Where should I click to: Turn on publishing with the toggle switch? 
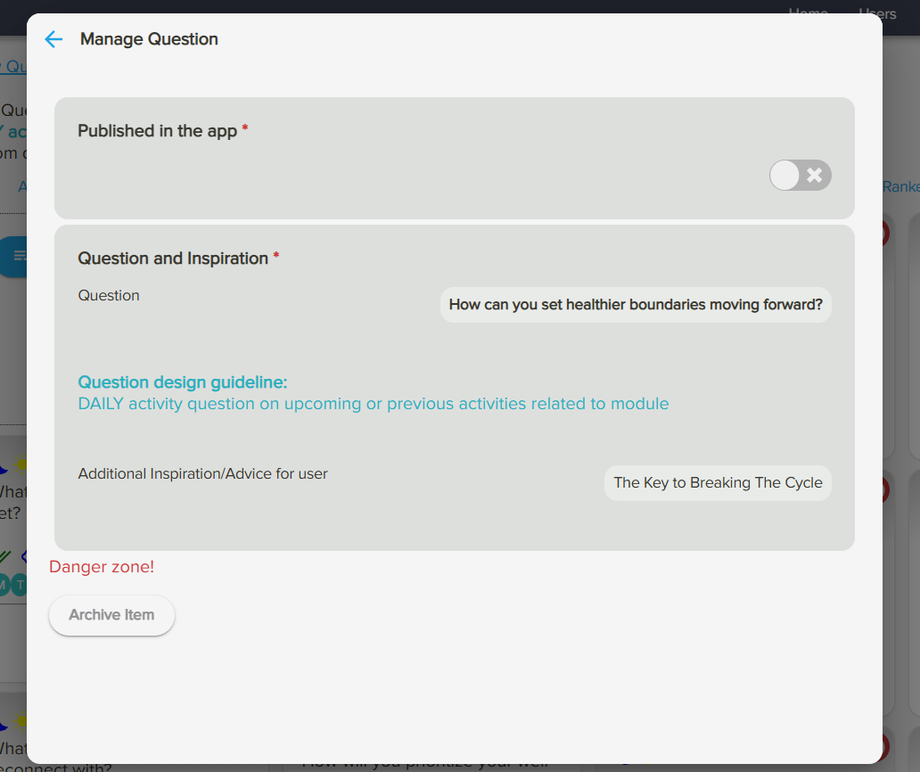[800, 175]
